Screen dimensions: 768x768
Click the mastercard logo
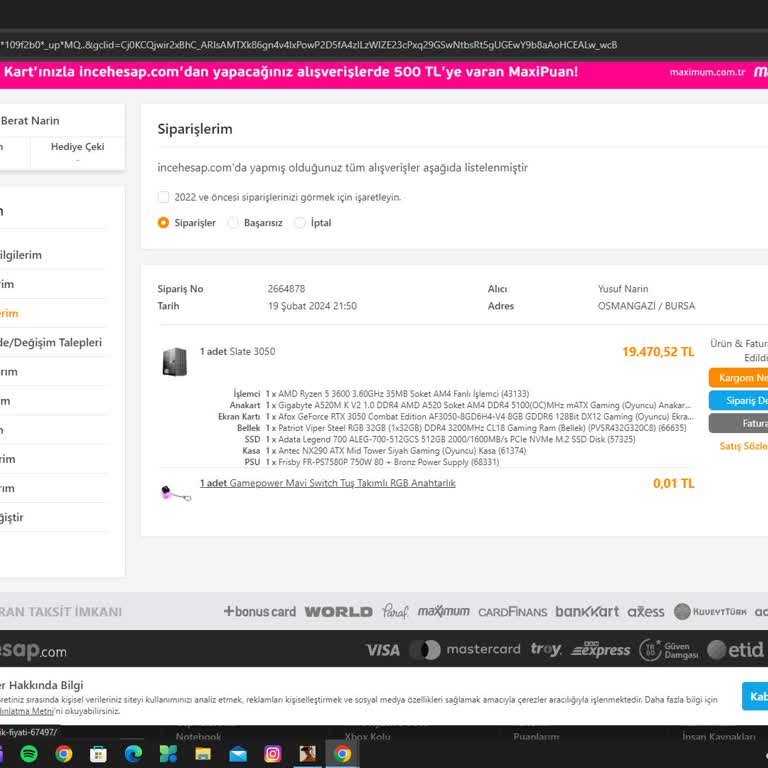point(464,649)
